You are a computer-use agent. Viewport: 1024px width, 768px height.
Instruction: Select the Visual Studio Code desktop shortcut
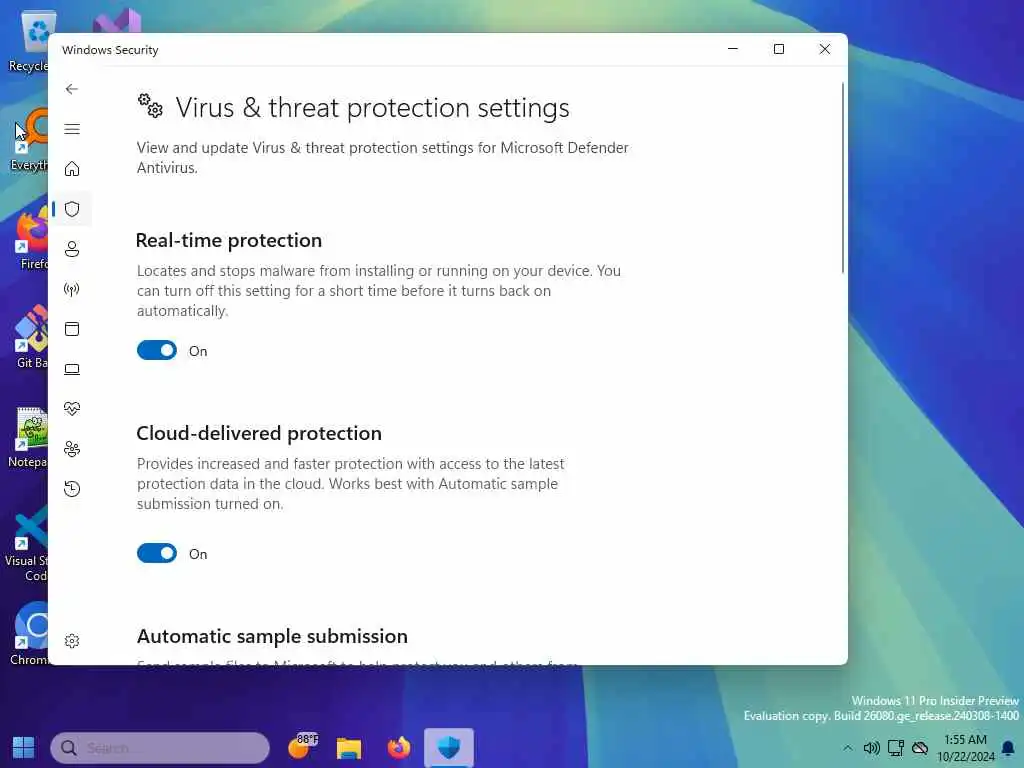26,543
